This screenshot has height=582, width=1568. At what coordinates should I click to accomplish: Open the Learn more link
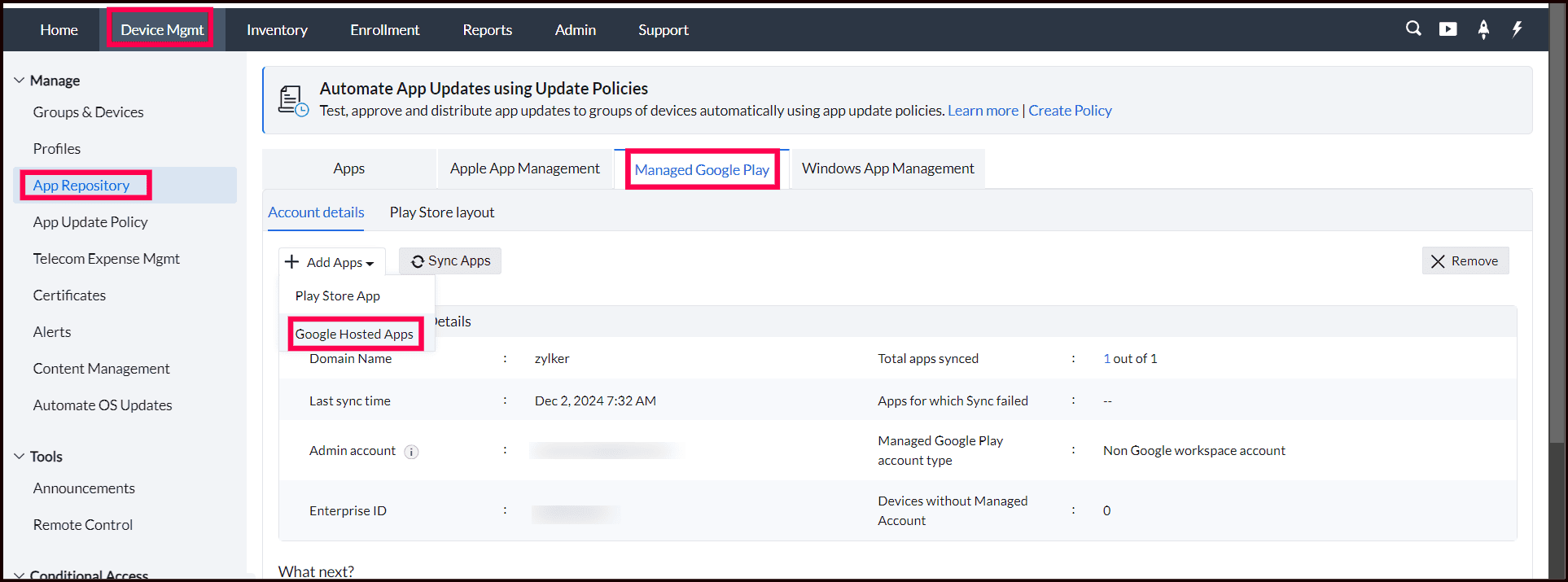(x=983, y=111)
